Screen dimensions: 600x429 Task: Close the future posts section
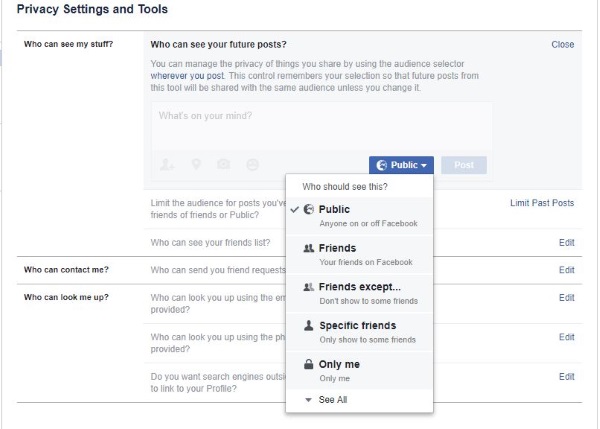pos(562,45)
